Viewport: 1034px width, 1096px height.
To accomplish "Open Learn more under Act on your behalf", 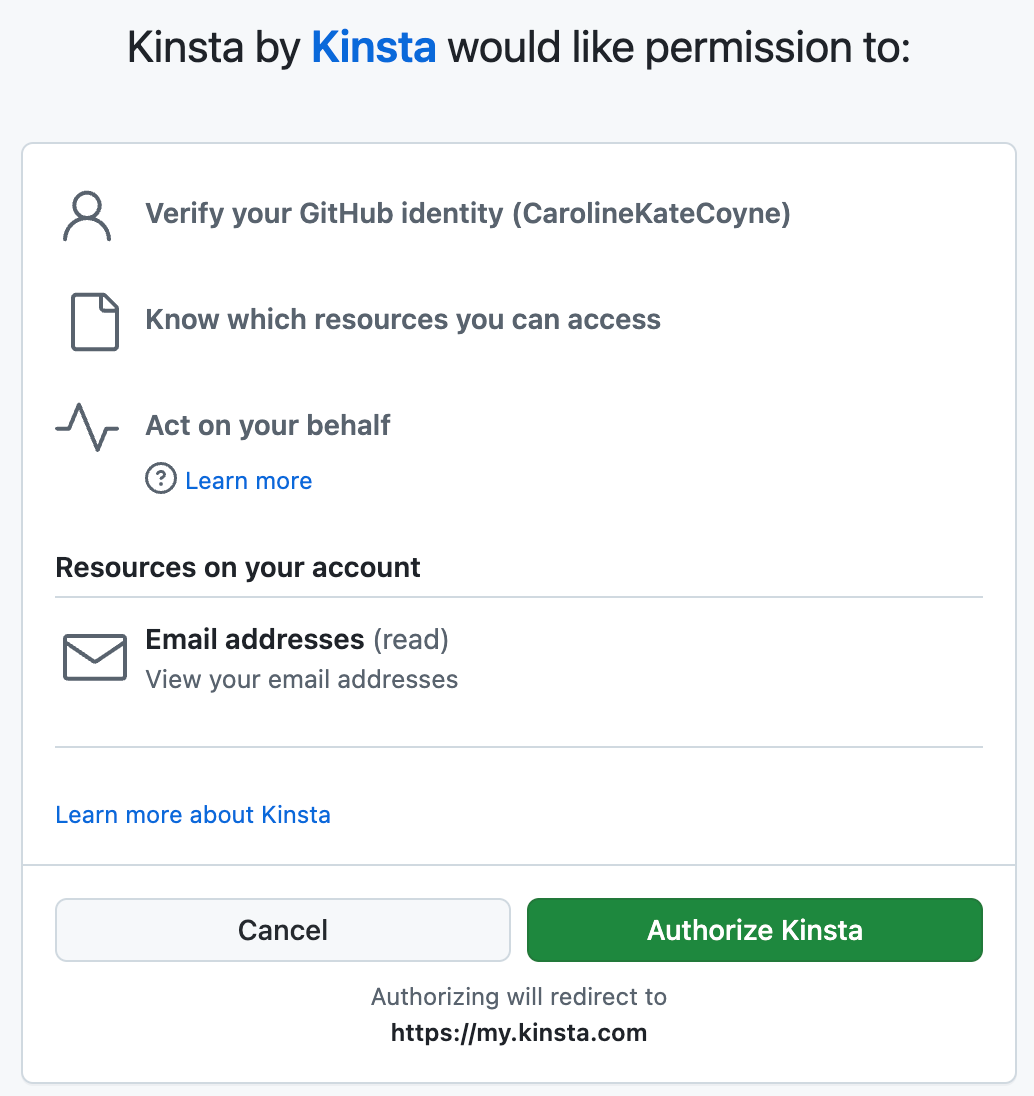I will [248, 480].
